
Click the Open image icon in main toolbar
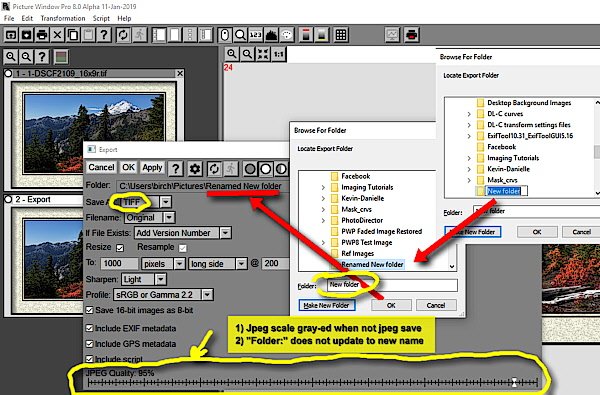click(x=11, y=35)
